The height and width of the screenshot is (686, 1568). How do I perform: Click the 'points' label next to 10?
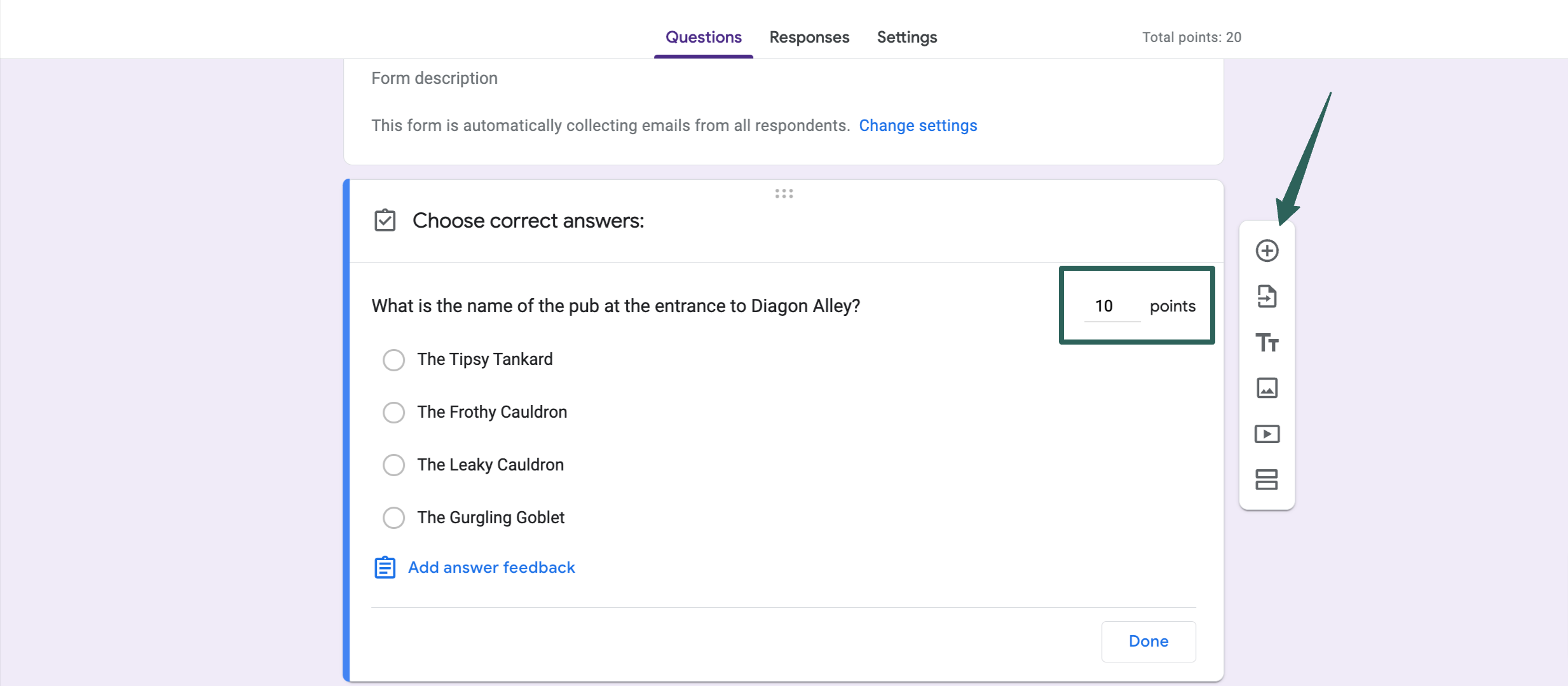(x=1173, y=306)
